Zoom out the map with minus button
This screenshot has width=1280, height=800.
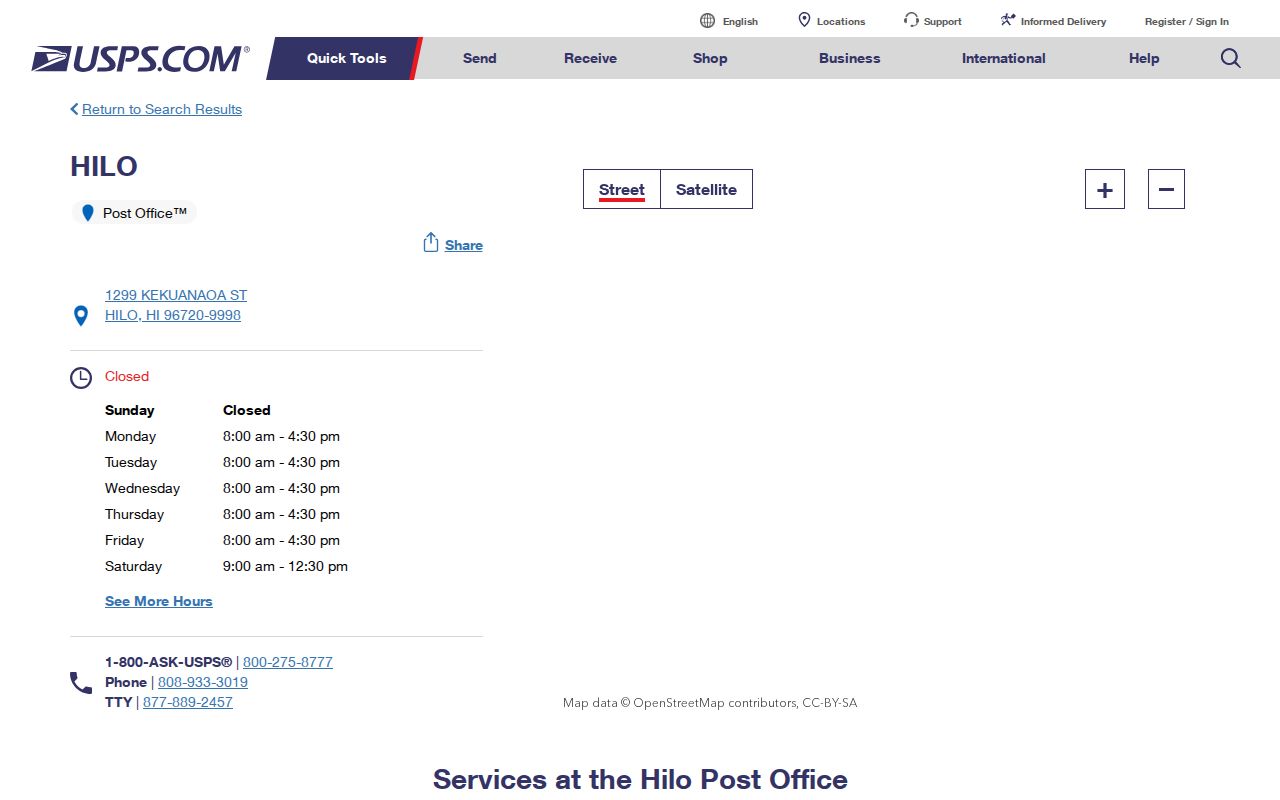1166,189
